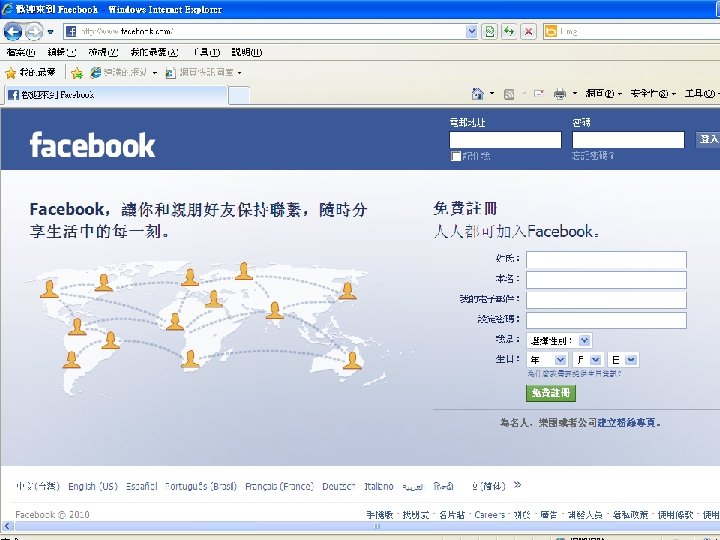Open the 工具(T) menu in menu bar
The image size is (720, 540).
[x=206, y=52]
